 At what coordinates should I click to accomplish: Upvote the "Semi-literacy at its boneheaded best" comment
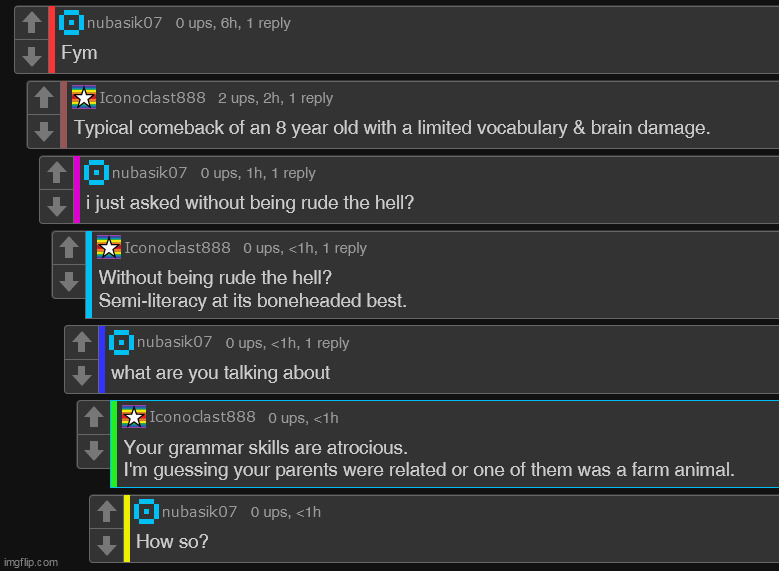69,248
